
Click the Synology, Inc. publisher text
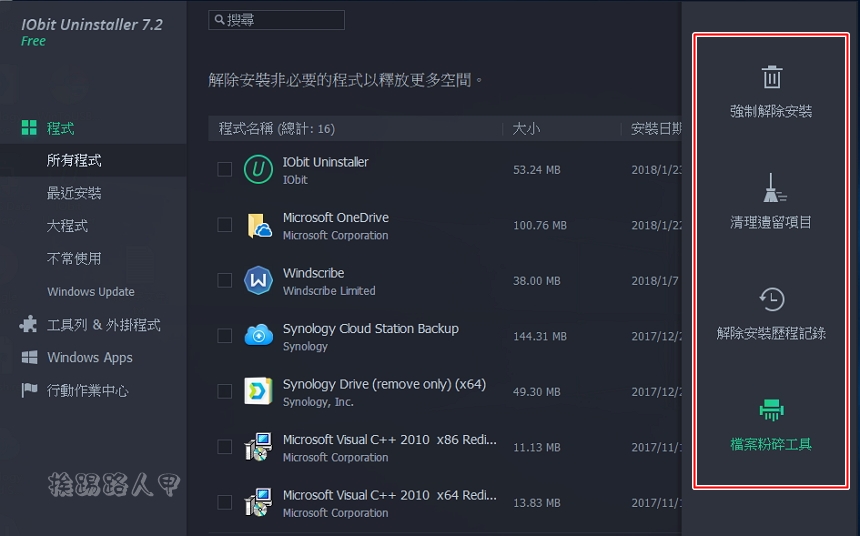coord(318,402)
